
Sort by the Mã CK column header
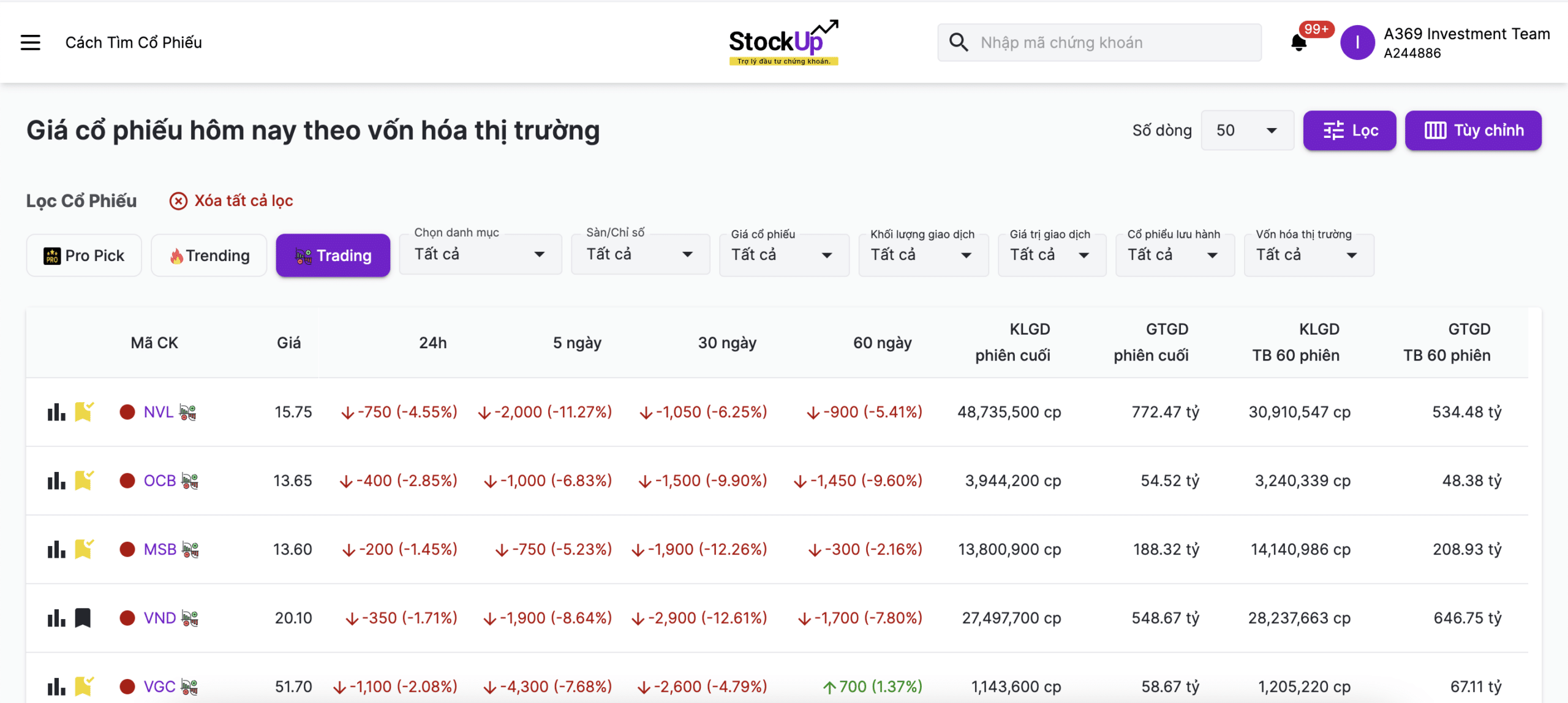coord(154,343)
